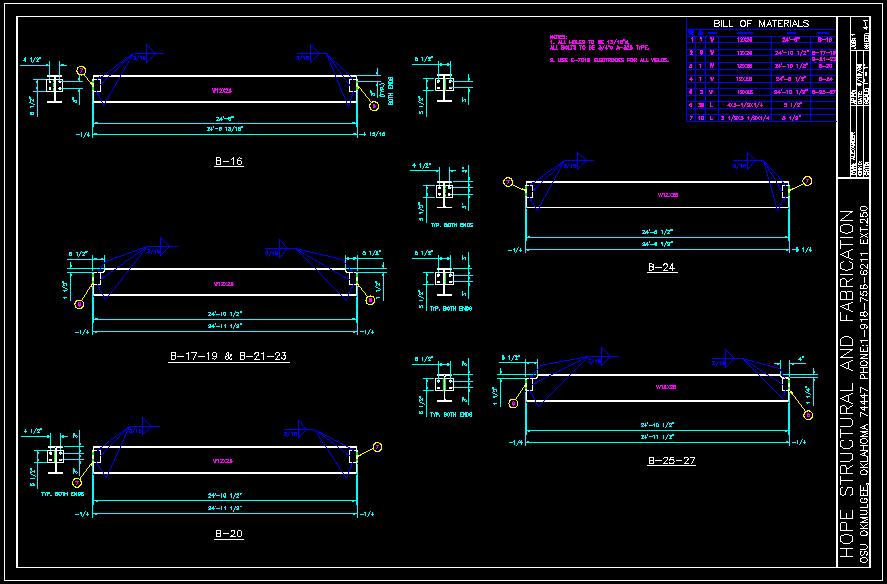The height and width of the screenshot is (584, 887).
Task: Select the B-16 beam label
Action: point(229,162)
